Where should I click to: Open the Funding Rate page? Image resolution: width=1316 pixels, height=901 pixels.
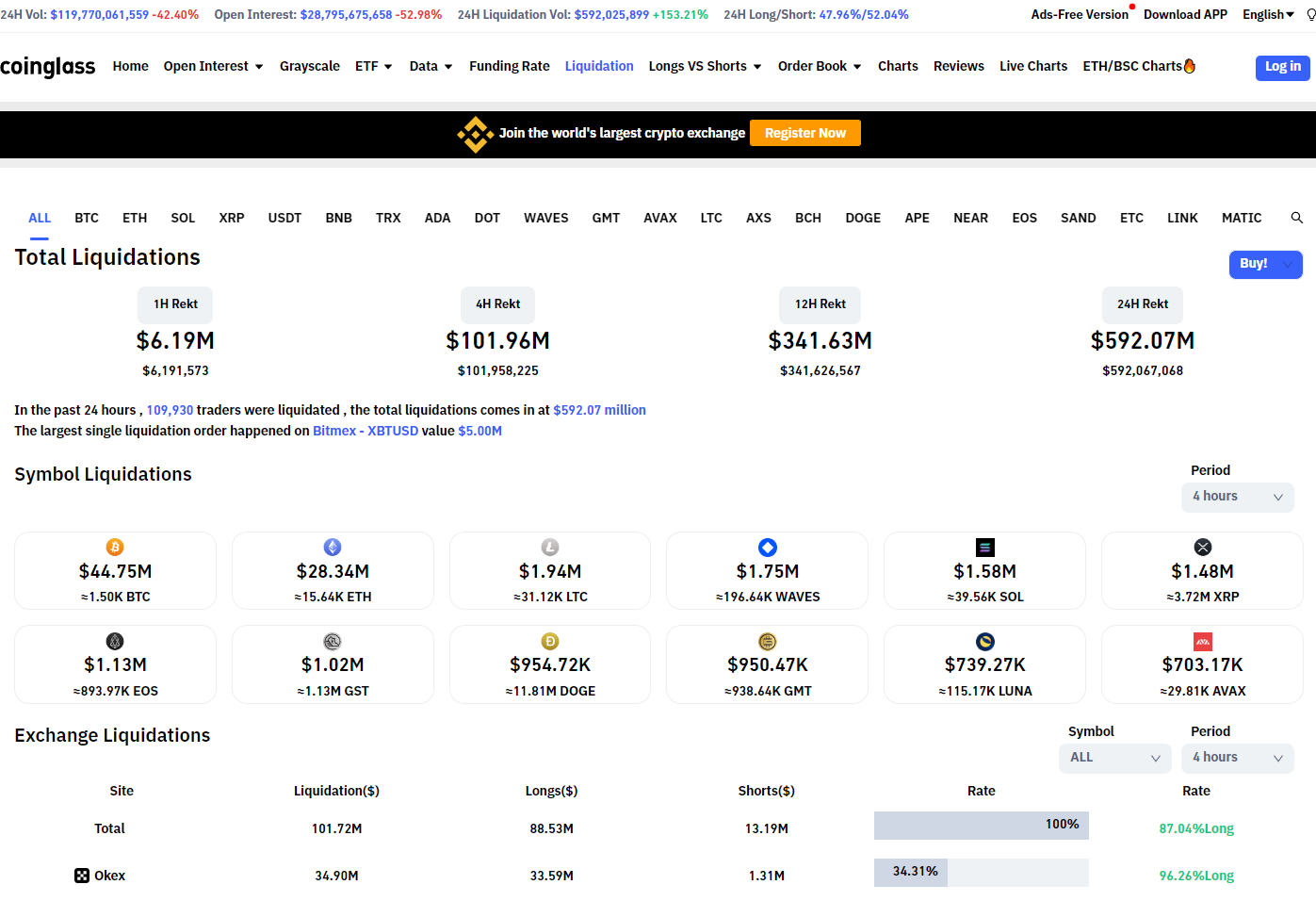[510, 66]
